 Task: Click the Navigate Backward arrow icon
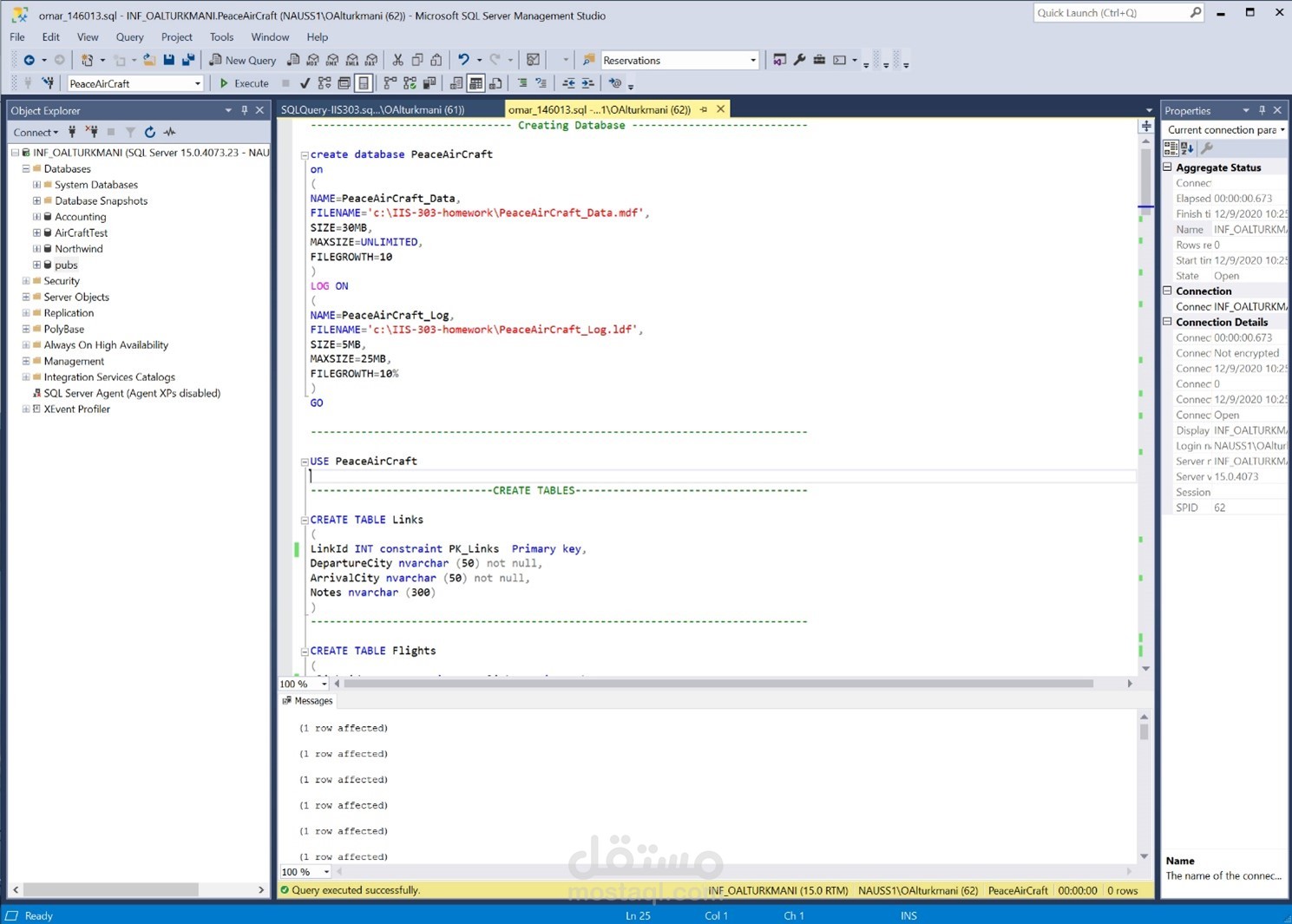point(29,60)
